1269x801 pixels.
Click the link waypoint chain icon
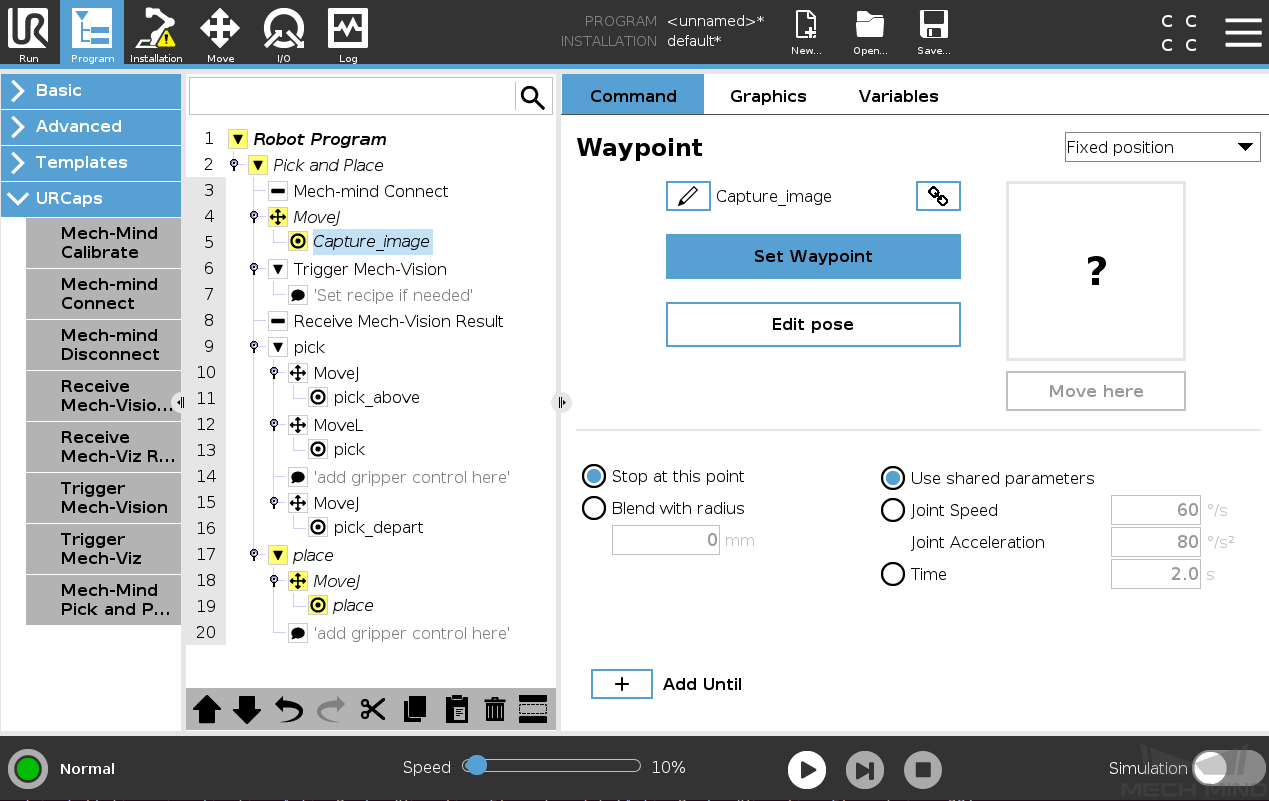938,196
